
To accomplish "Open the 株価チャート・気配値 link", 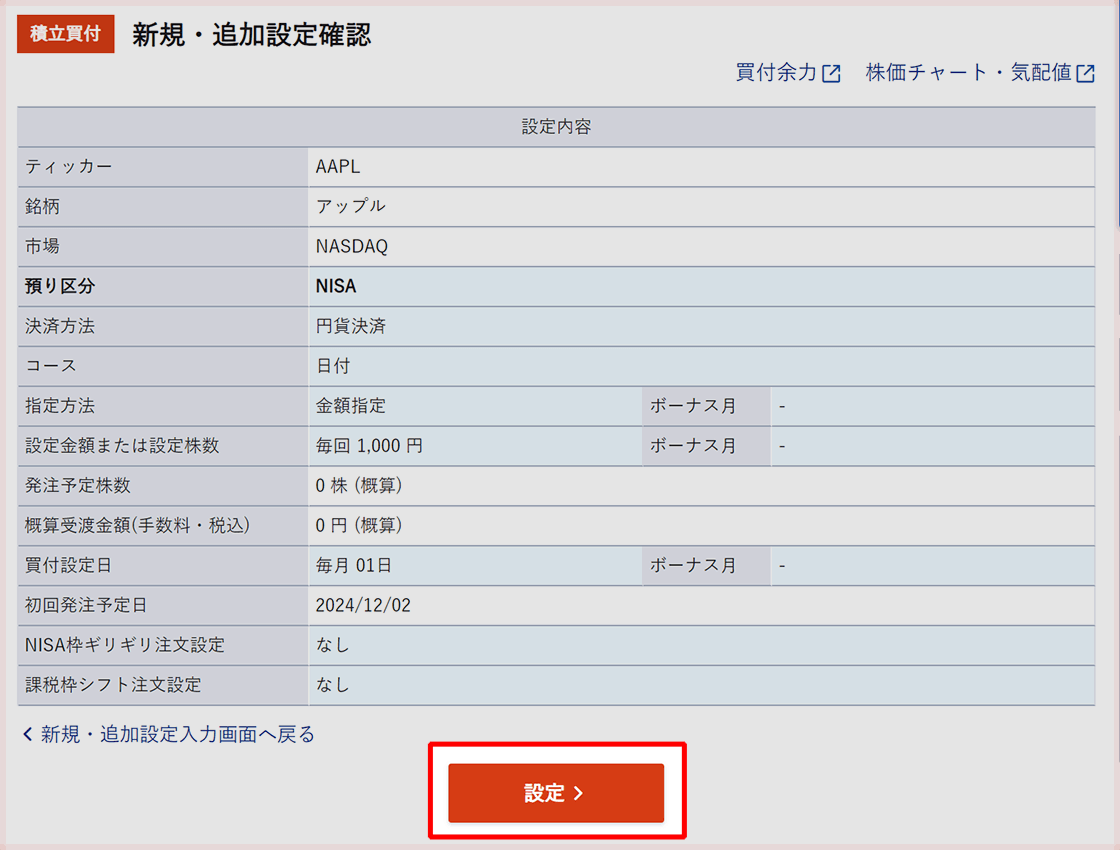I will (980, 72).
